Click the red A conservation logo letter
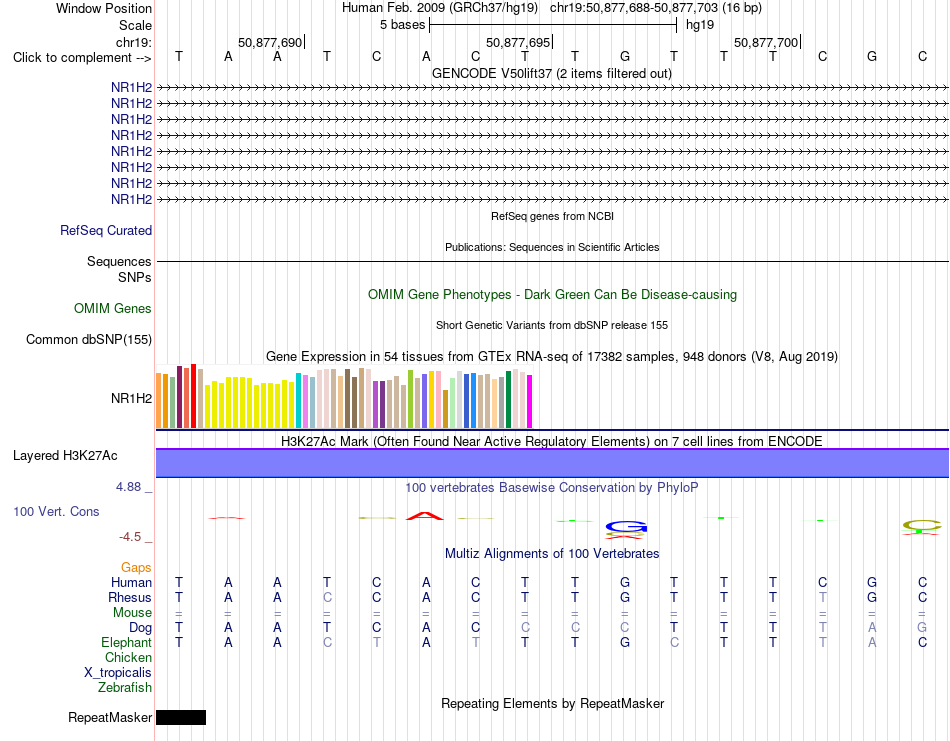The height and width of the screenshot is (741, 950). click(x=425, y=516)
